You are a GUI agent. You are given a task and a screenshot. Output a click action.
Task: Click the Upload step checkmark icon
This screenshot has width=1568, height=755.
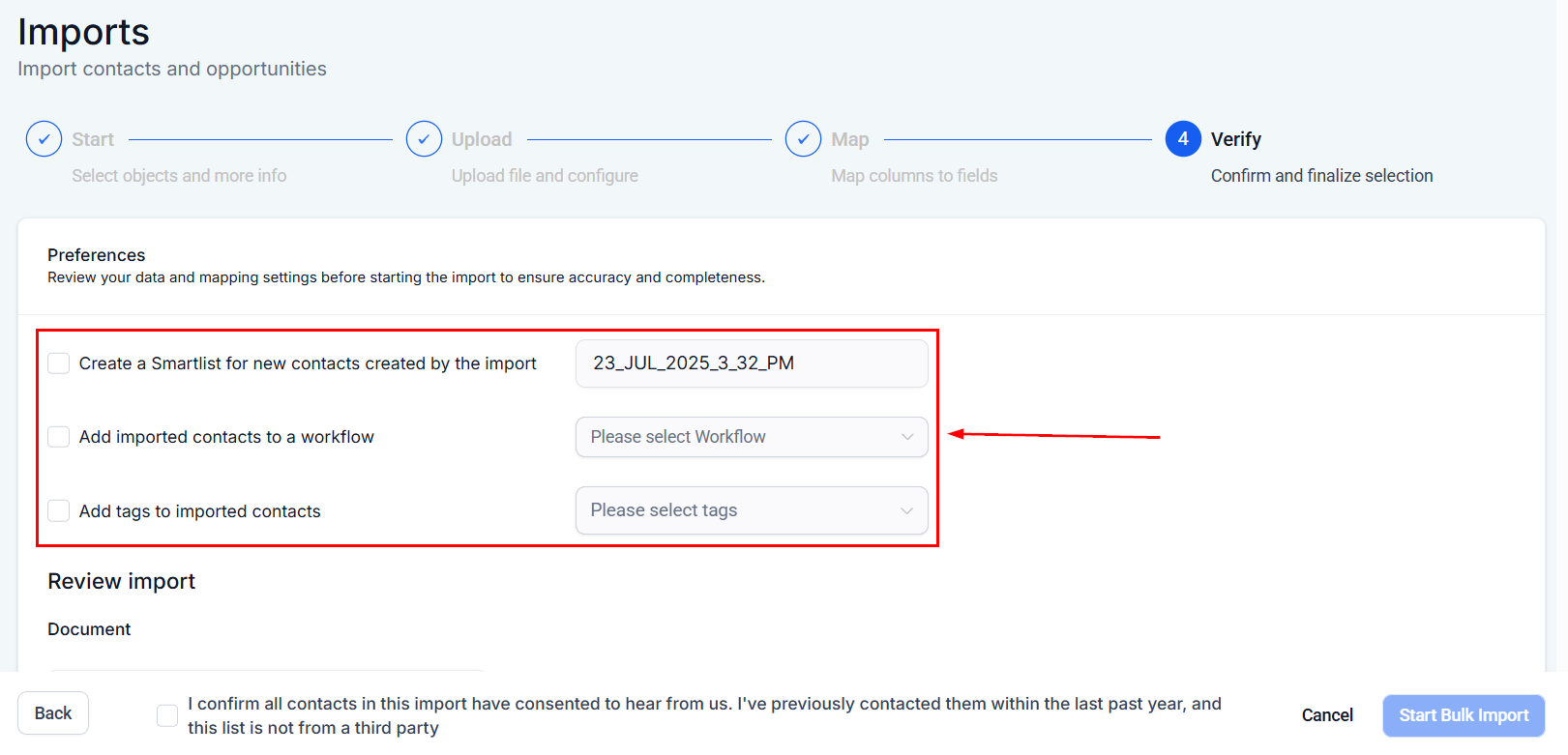[424, 138]
